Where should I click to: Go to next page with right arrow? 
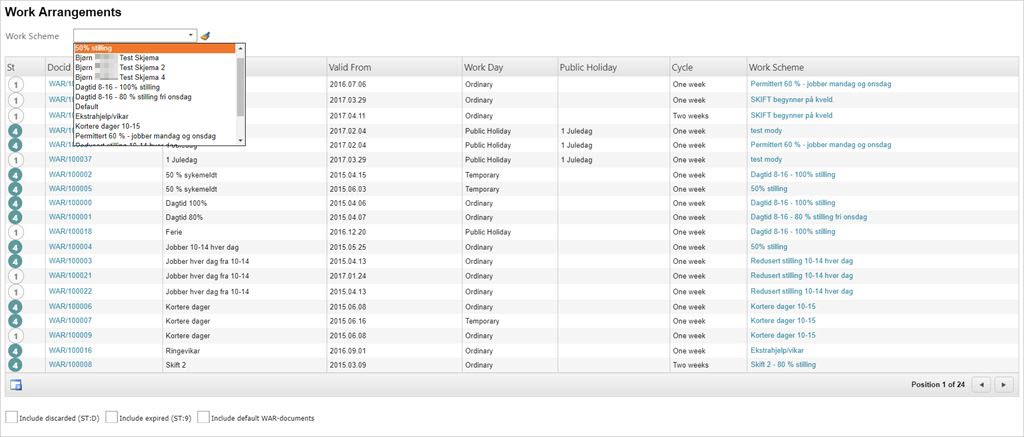(1006, 384)
